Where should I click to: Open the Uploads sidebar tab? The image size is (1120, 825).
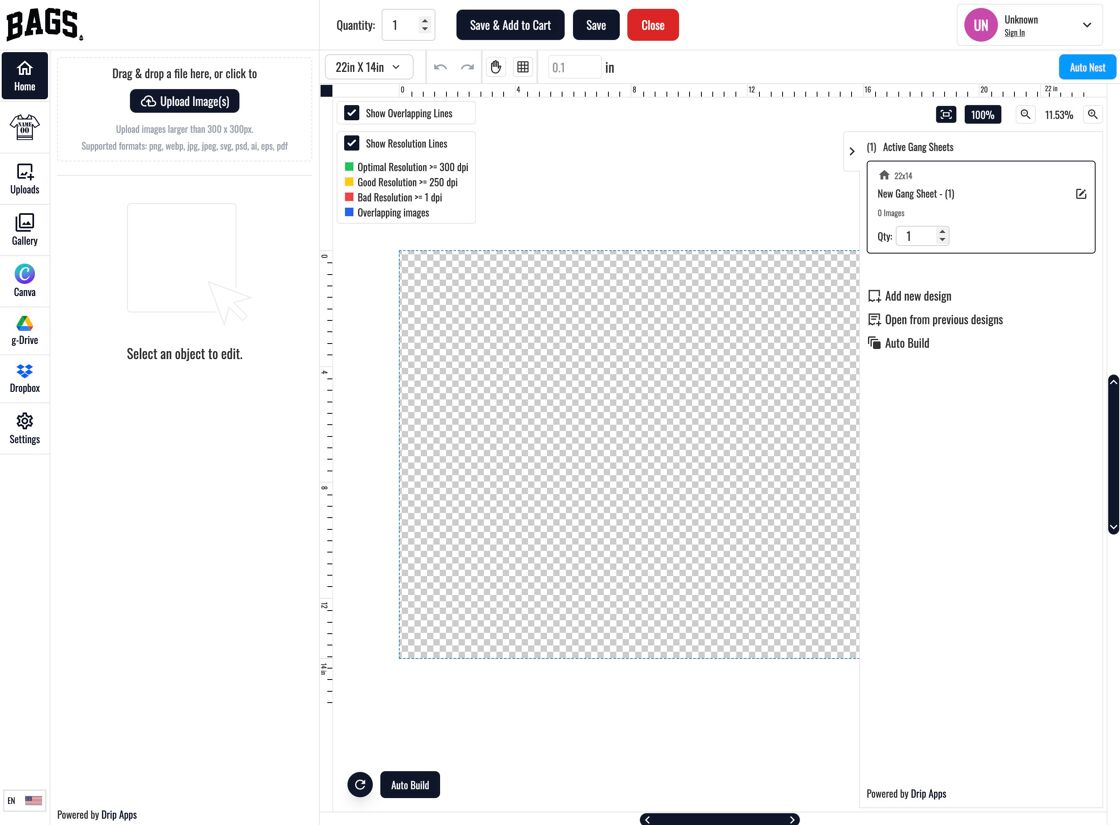point(24,179)
